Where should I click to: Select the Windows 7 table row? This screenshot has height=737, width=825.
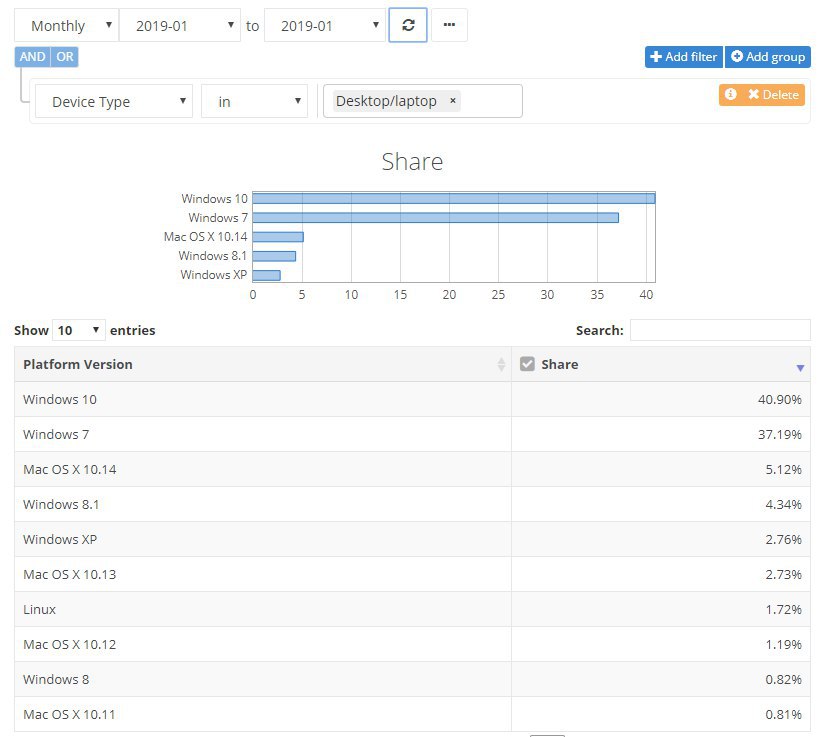pyautogui.click(x=412, y=434)
